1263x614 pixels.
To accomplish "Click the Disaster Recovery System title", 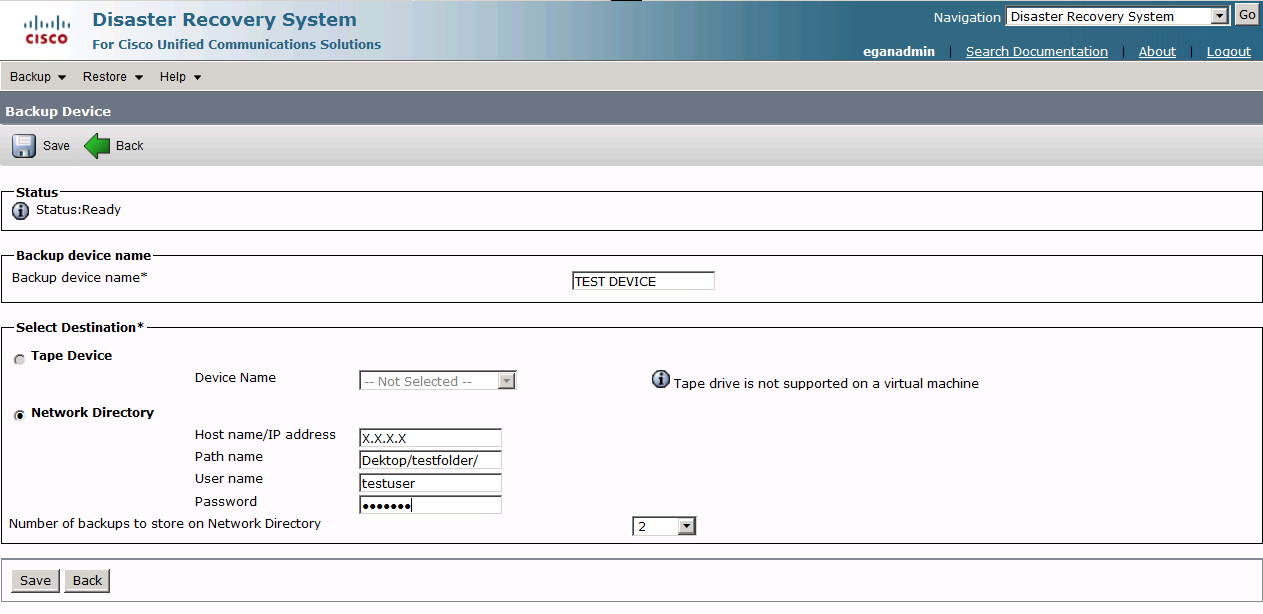I will point(224,19).
